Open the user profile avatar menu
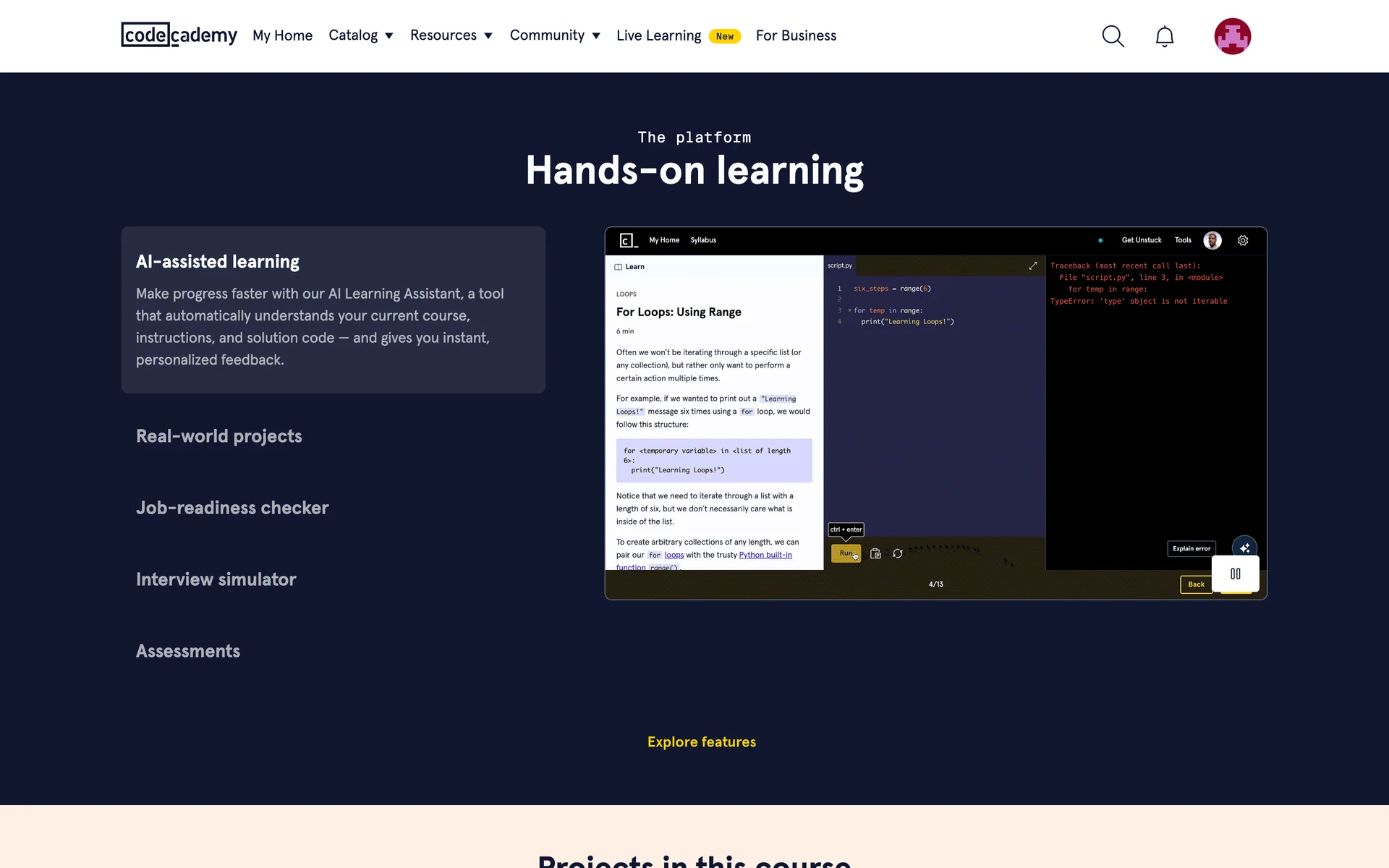1389x868 pixels. (1232, 36)
